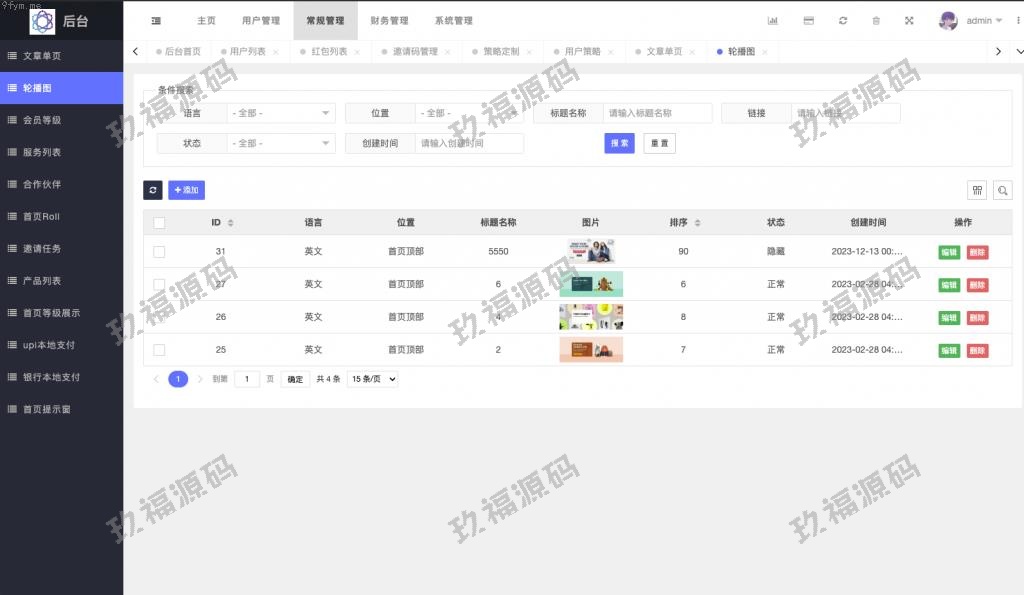
Task: Open the 财务管理 top menu
Action: click(389, 21)
